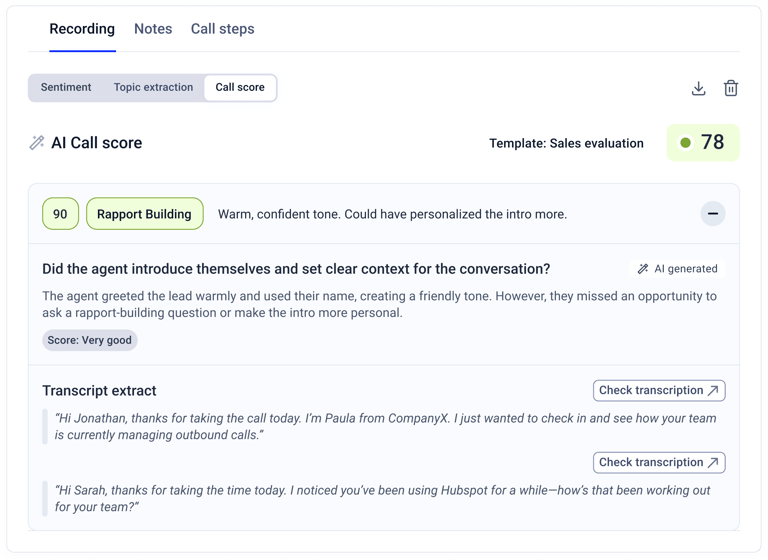Click the Score: Very good chip
This screenshot has height=560, width=768.
(90, 340)
